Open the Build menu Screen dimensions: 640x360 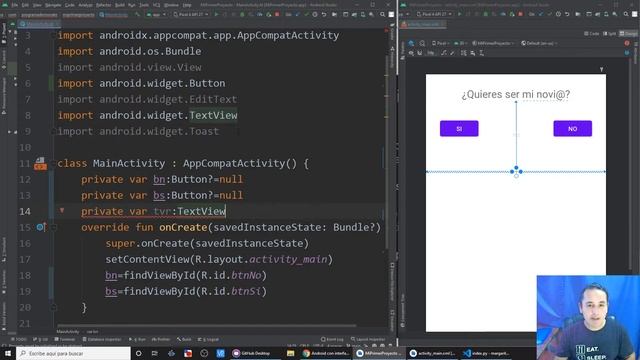pyautogui.click(x=120, y=5)
